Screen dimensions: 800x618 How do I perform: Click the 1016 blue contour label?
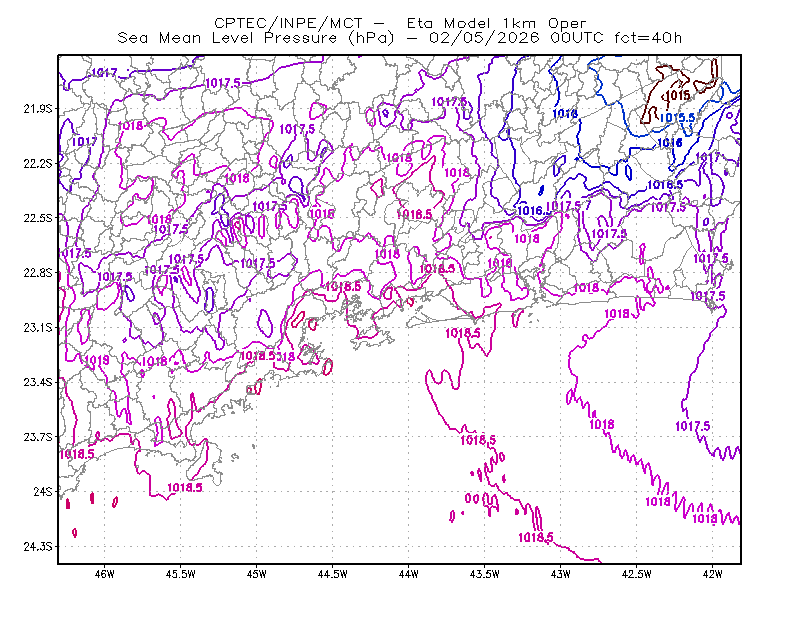tap(670, 143)
